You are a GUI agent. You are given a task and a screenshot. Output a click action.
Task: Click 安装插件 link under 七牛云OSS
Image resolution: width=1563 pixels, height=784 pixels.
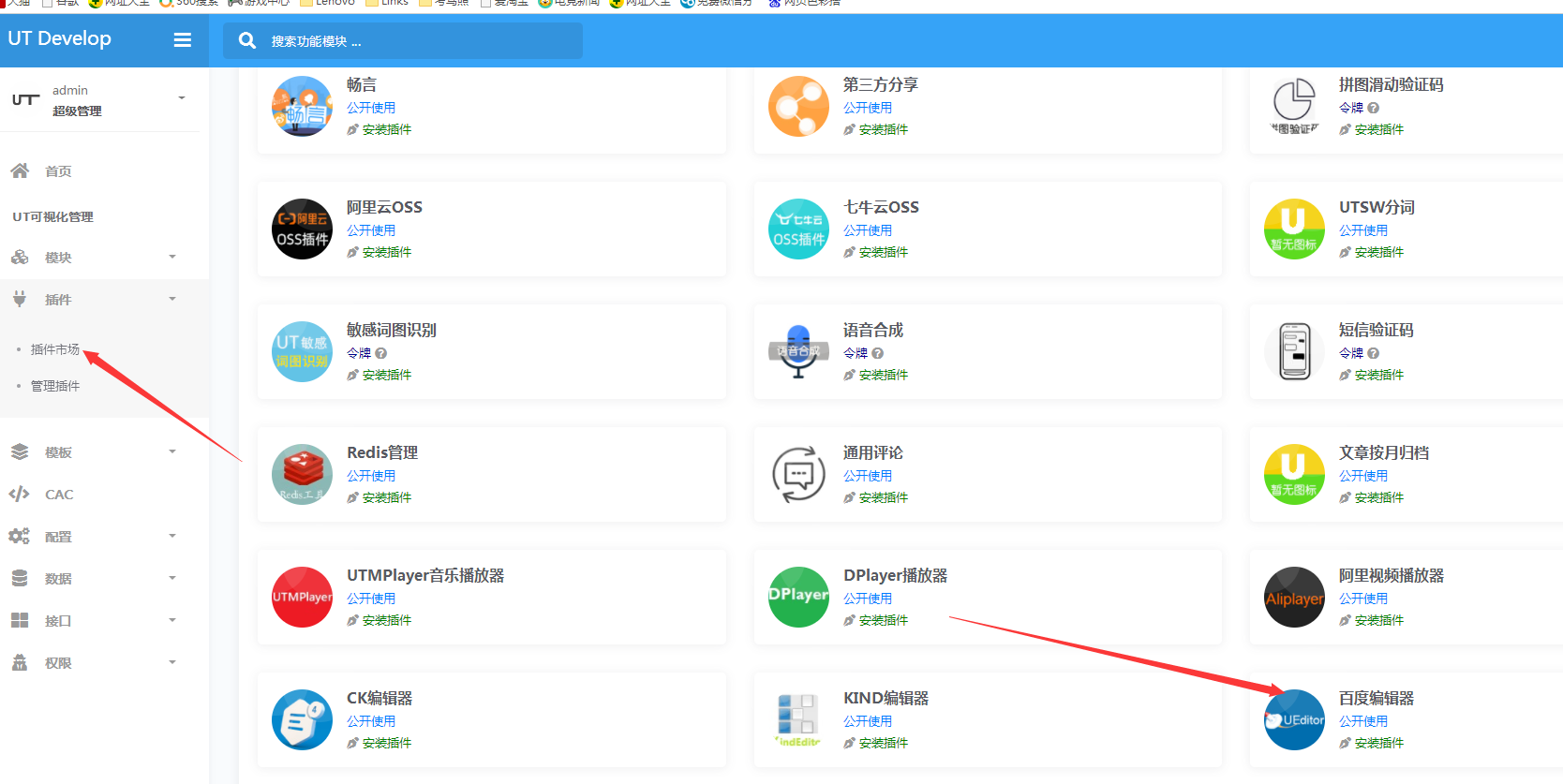coord(883,252)
